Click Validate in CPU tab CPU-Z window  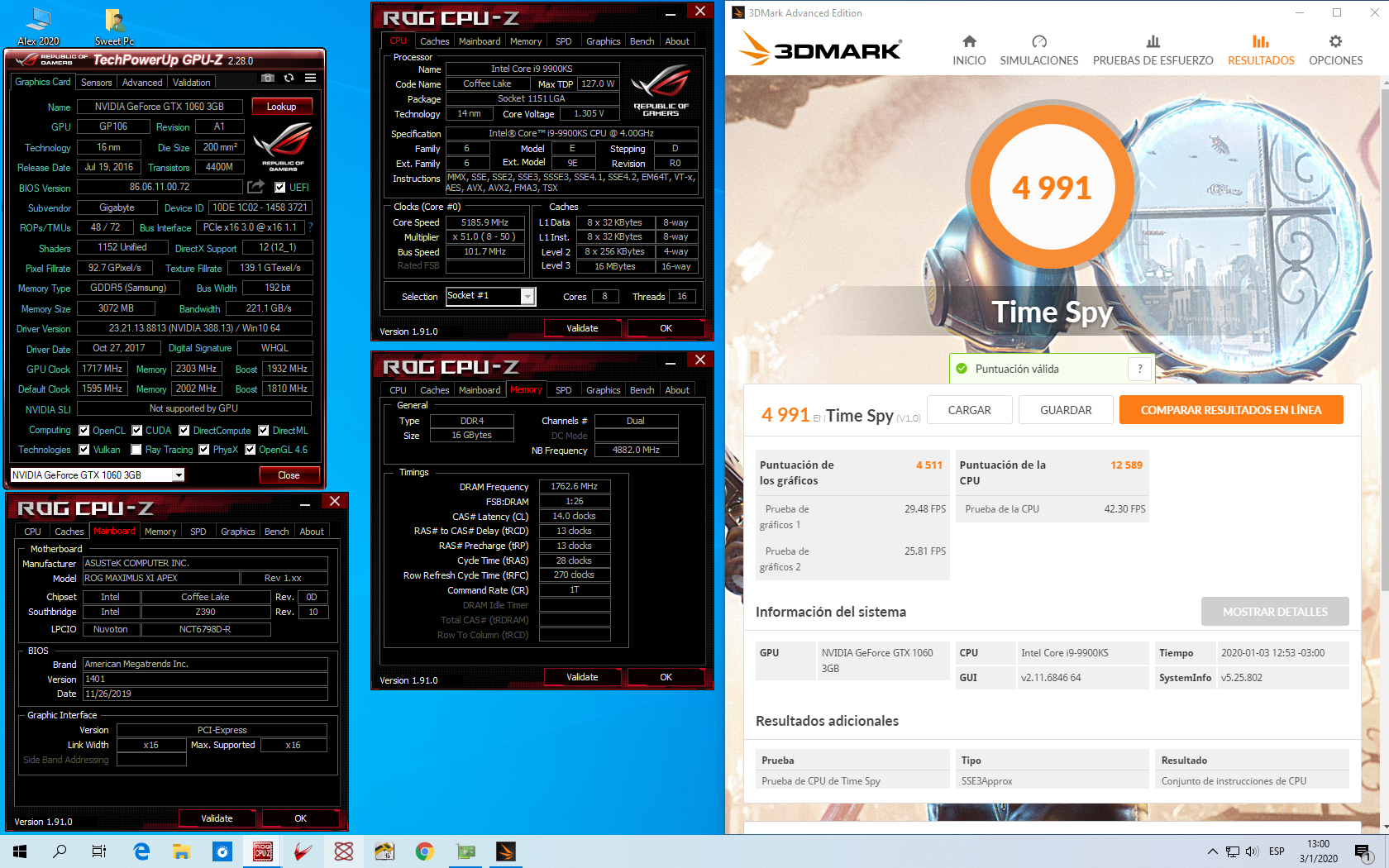(x=582, y=328)
